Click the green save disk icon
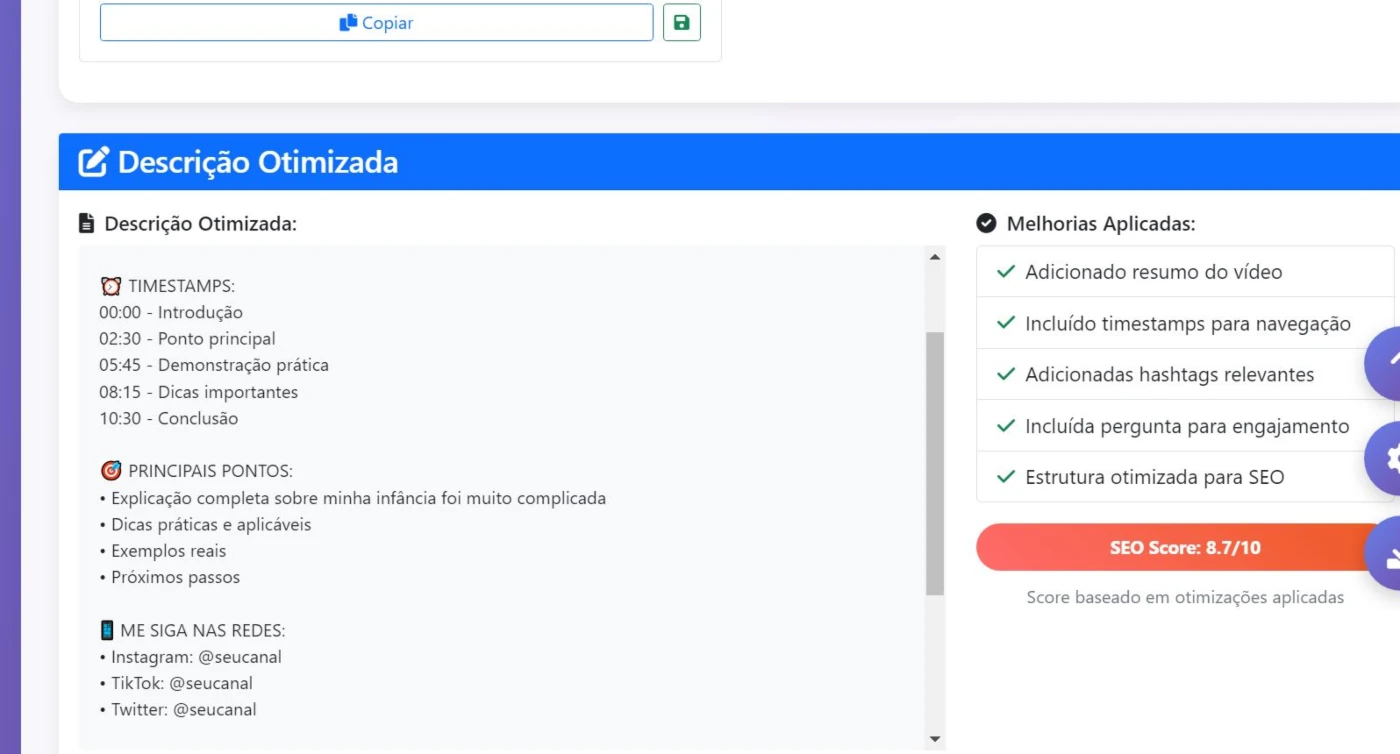The image size is (1400, 754). click(x=682, y=22)
